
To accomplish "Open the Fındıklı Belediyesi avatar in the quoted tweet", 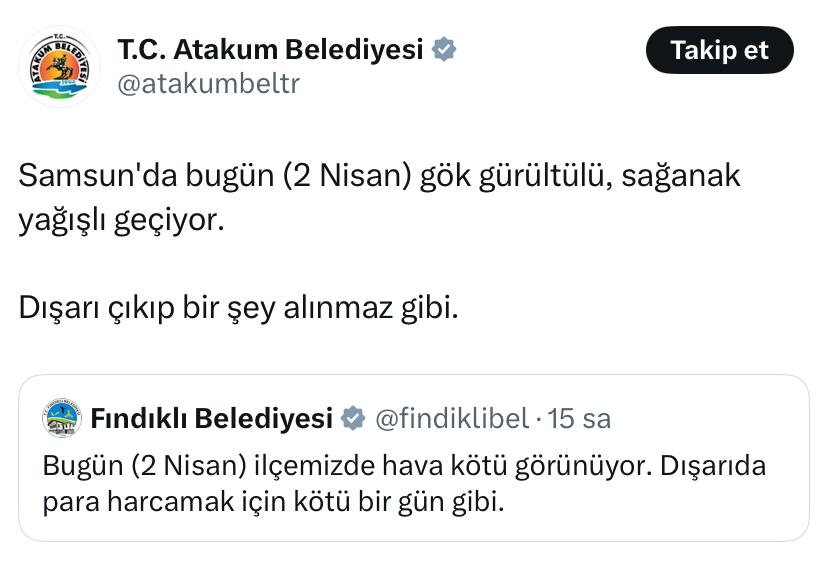I will pyautogui.click(x=62, y=418).
